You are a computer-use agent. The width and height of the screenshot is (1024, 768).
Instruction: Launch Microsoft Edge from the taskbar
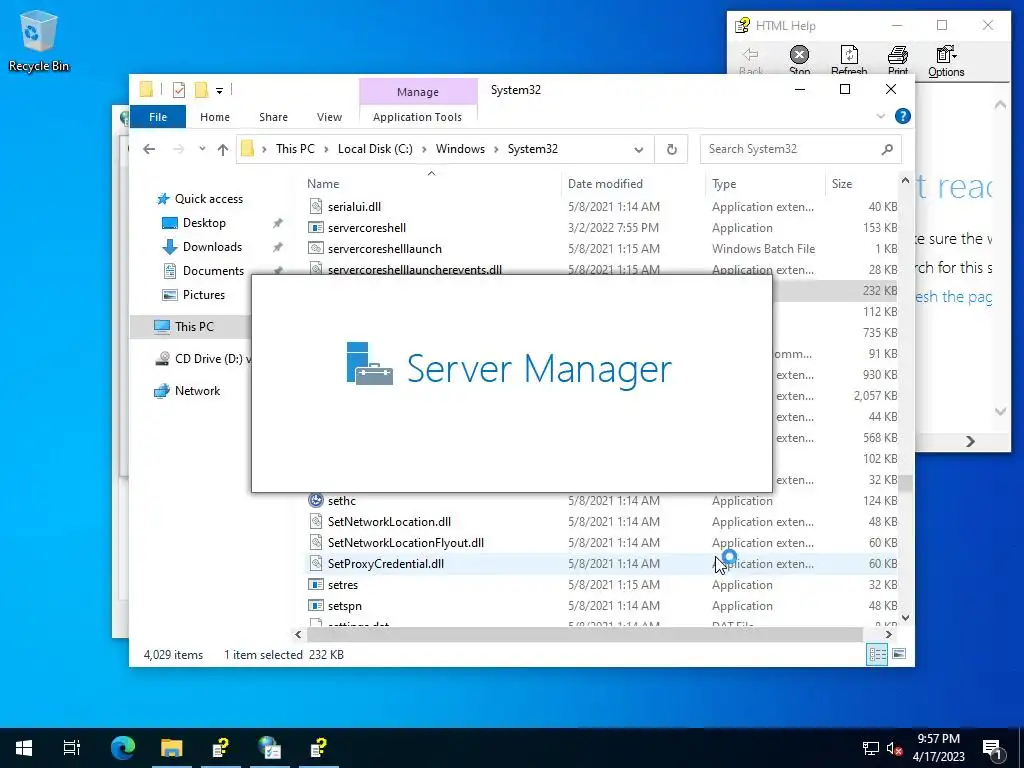[x=123, y=748]
